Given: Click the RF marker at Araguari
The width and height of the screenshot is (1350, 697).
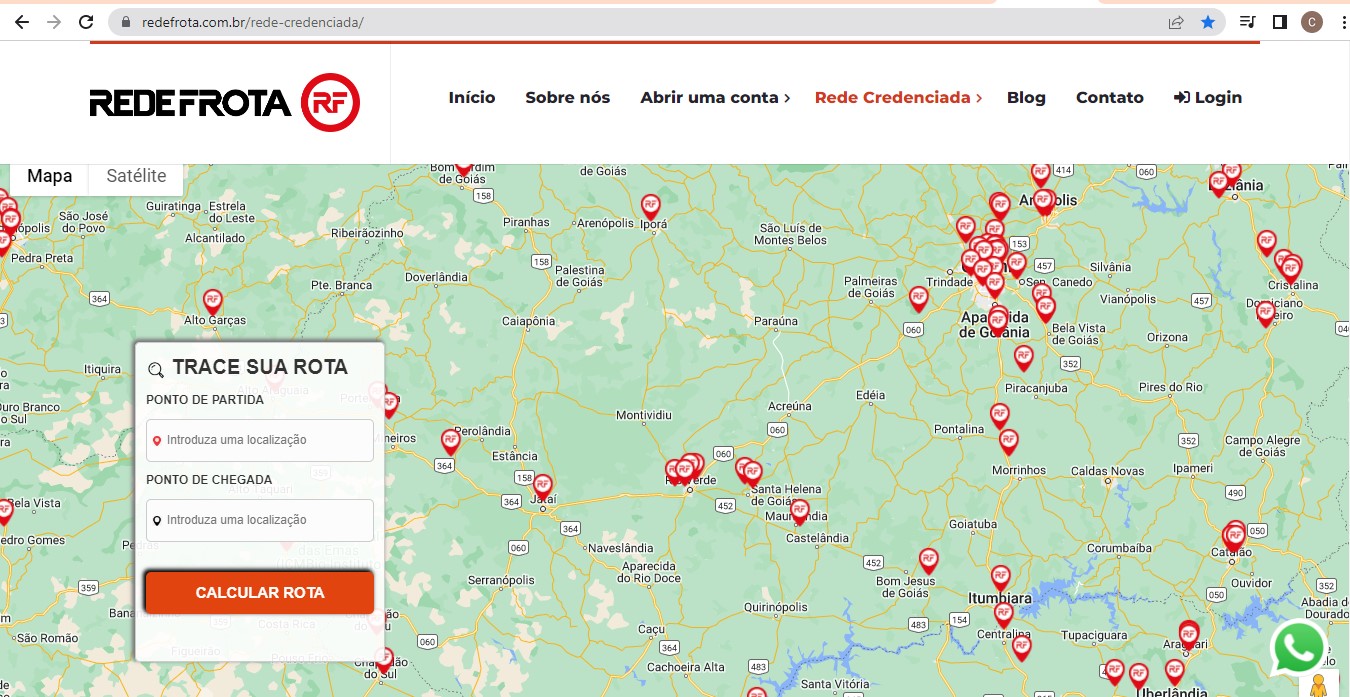Looking at the screenshot, I should [x=1188, y=636].
